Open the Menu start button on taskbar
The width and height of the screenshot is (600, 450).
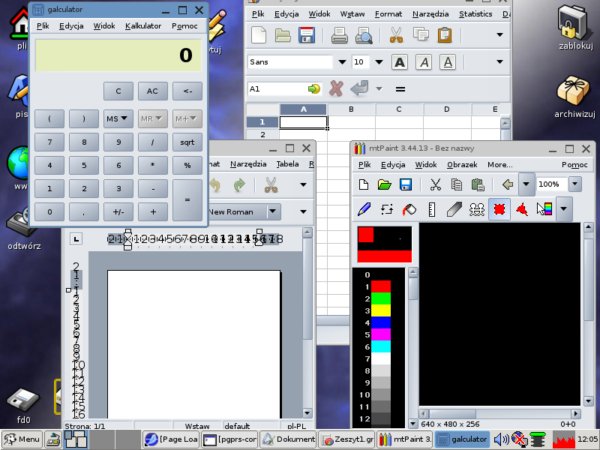pyautogui.click(x=22, y=439)
